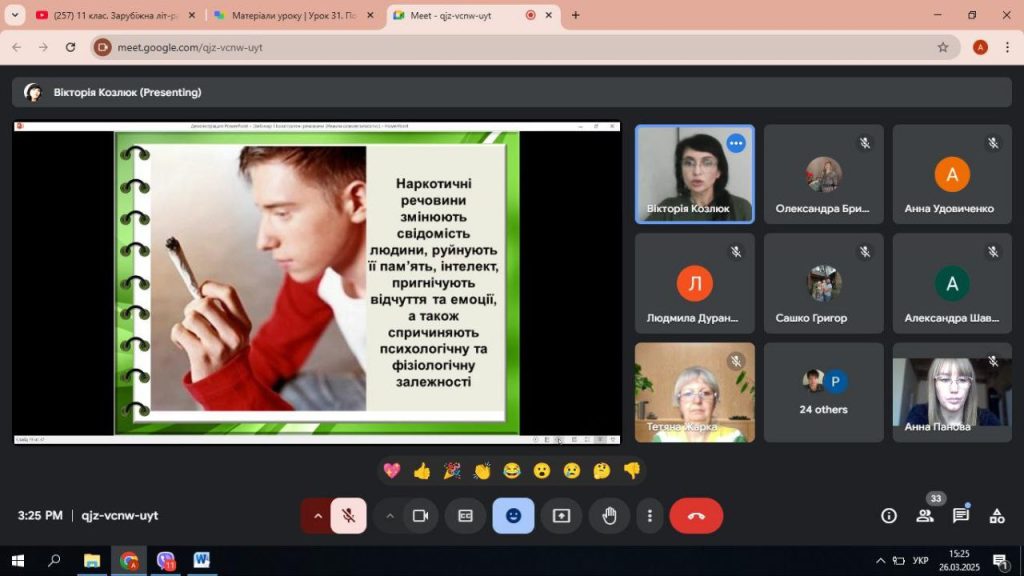This screenshot has width=1024, height=576.
Task: Switch to the YouTube 11 клас tab
Action: point(110,15)
